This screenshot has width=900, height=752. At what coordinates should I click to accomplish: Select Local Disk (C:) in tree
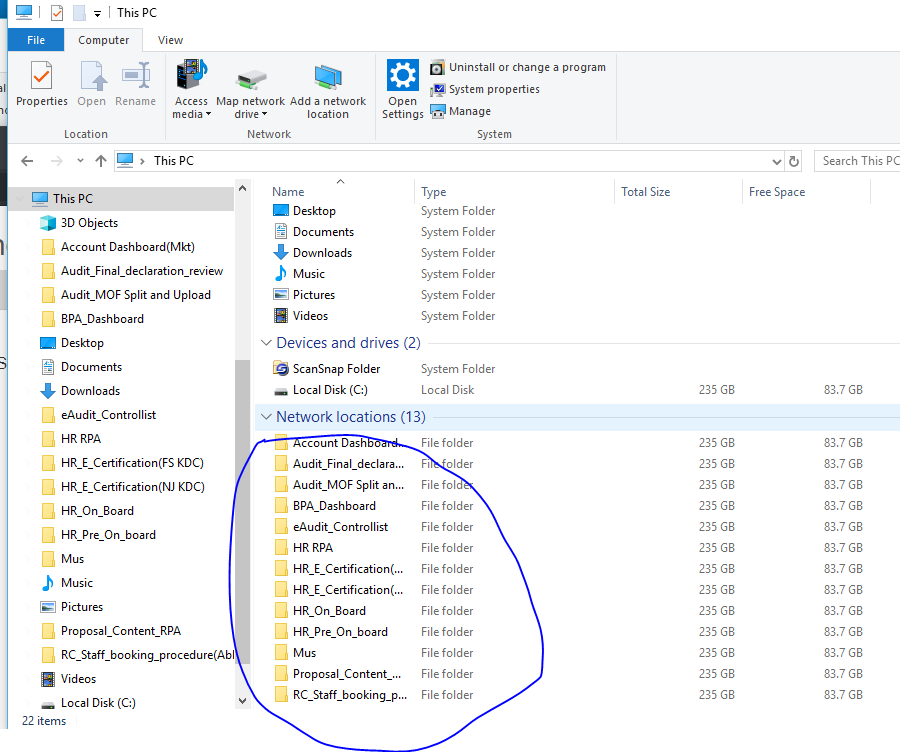98,703
